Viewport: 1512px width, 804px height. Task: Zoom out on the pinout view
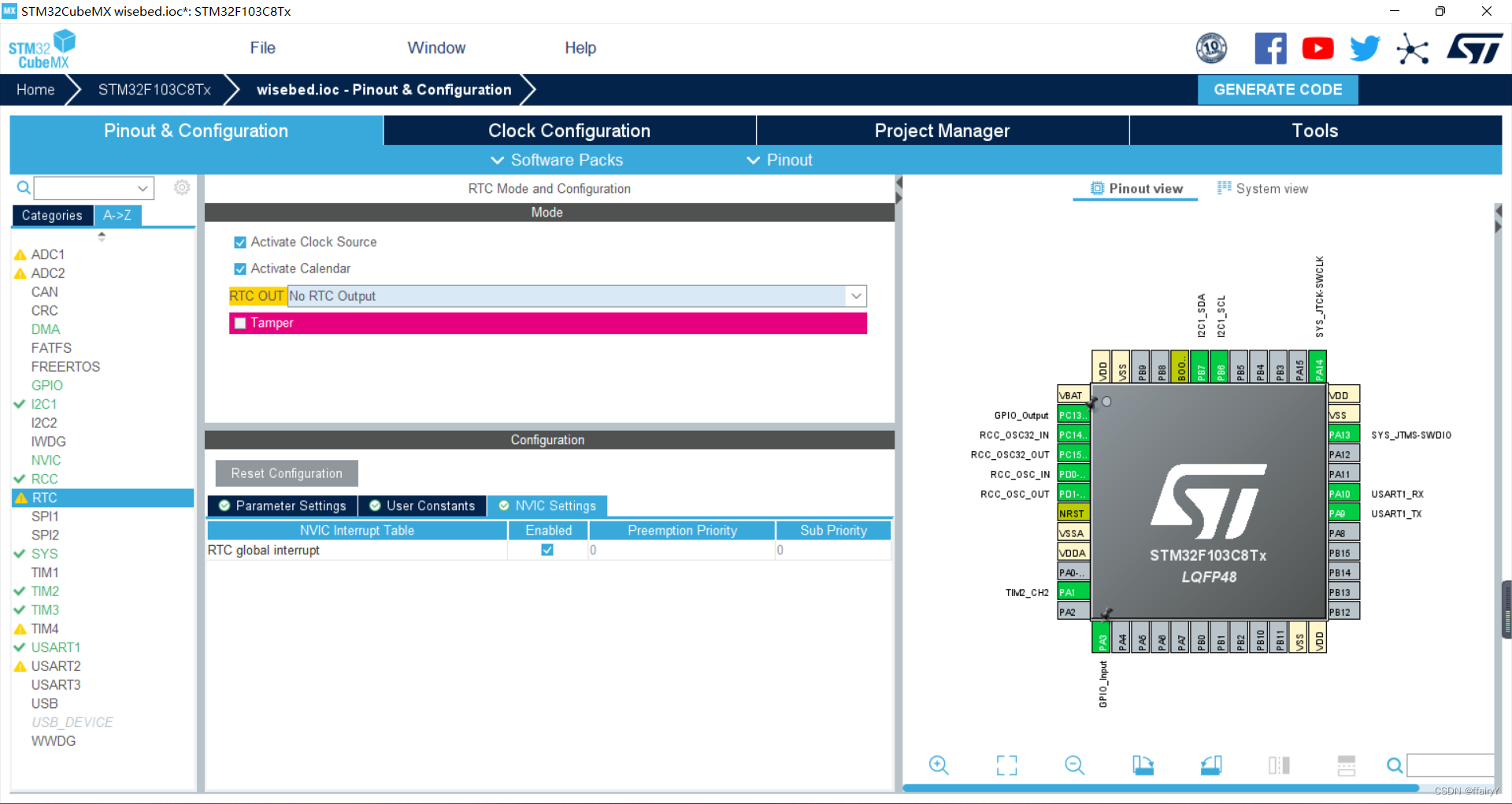click(x=1074, y=765)
